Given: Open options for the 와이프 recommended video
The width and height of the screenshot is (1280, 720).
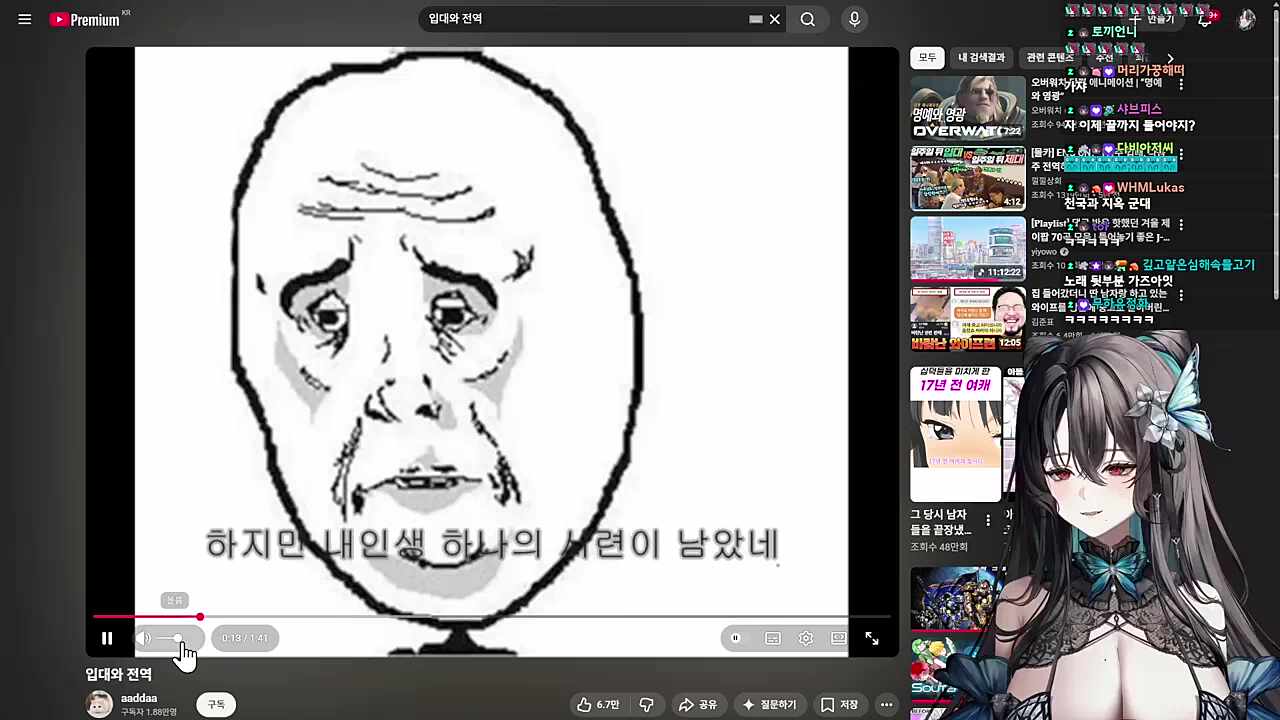Looking at the screenshot, I should point(1181,296).
